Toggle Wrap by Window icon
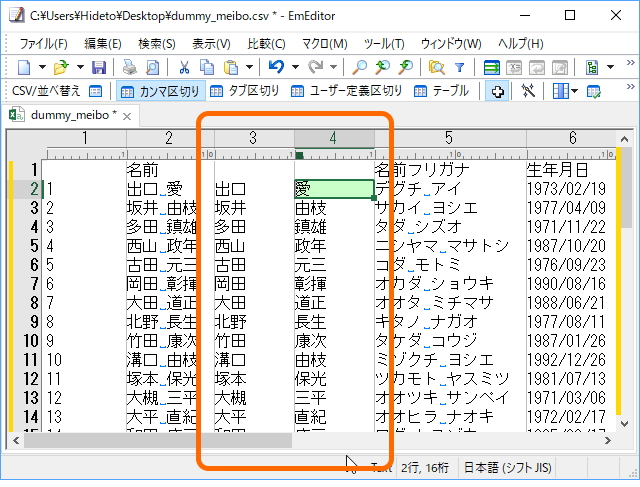Viewport: 640px width, 487px height. (537, 67)
